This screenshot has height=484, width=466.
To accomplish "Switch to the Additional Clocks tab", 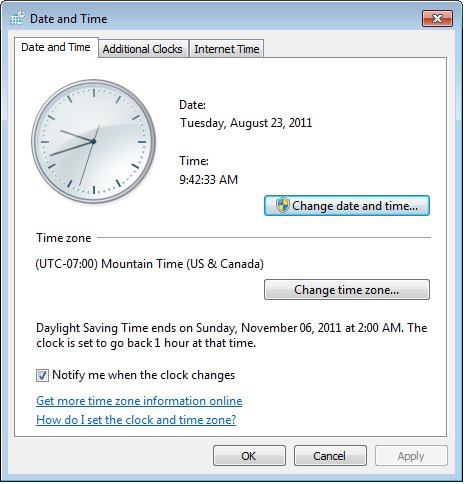I will pyautogui.click(x=143, y=49).
